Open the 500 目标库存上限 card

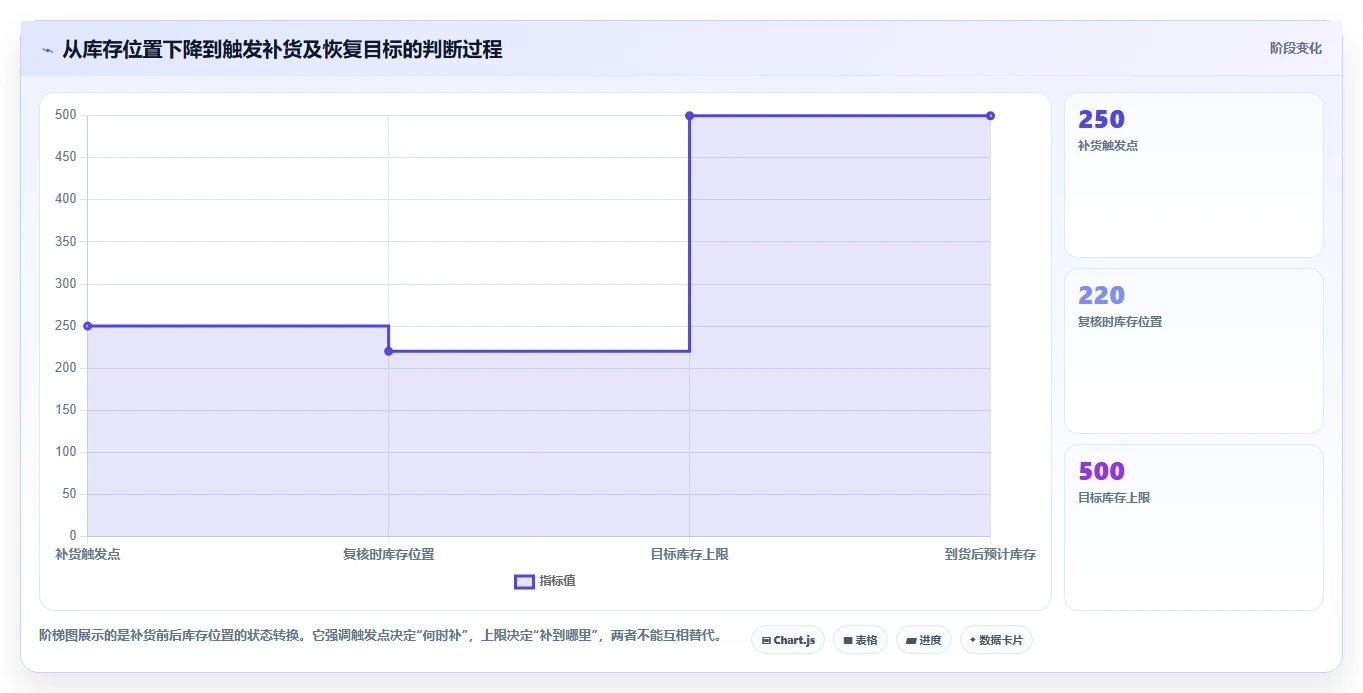(x=1194, y=527)
